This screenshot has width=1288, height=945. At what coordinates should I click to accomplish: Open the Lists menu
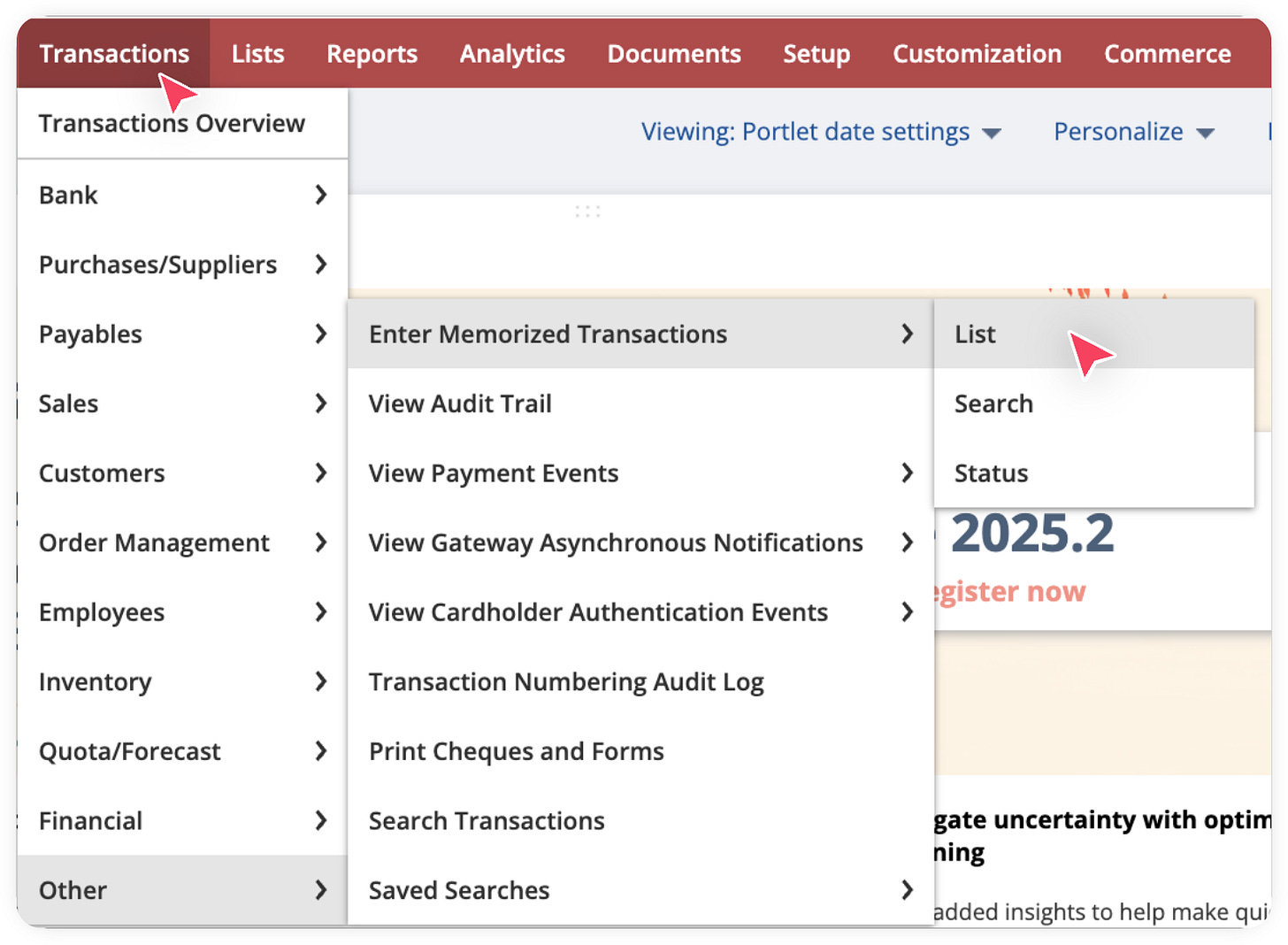[x=258, y=53]
